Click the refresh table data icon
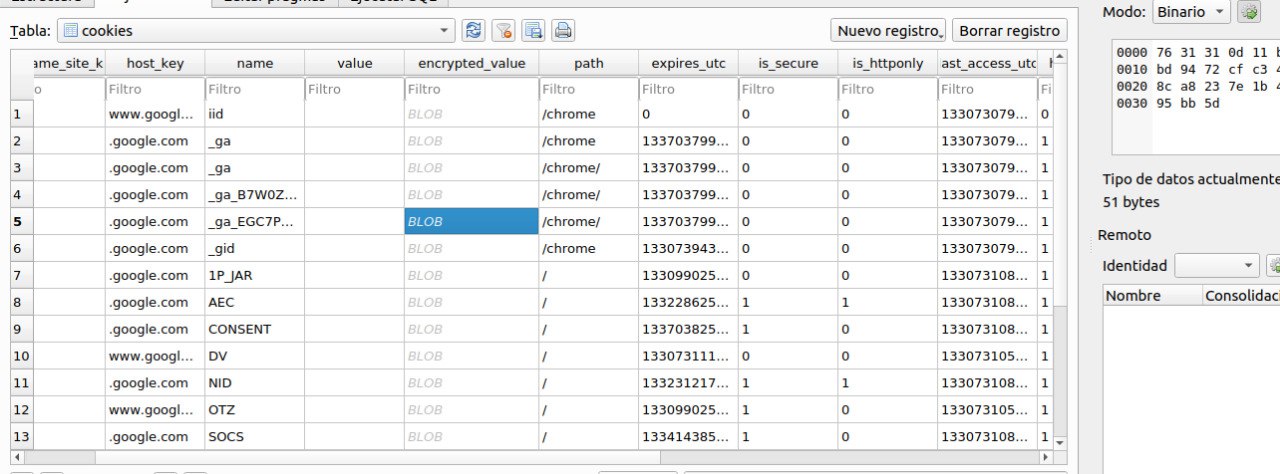Viewport: 1280px width, 474px height. (x=474, y=31)
